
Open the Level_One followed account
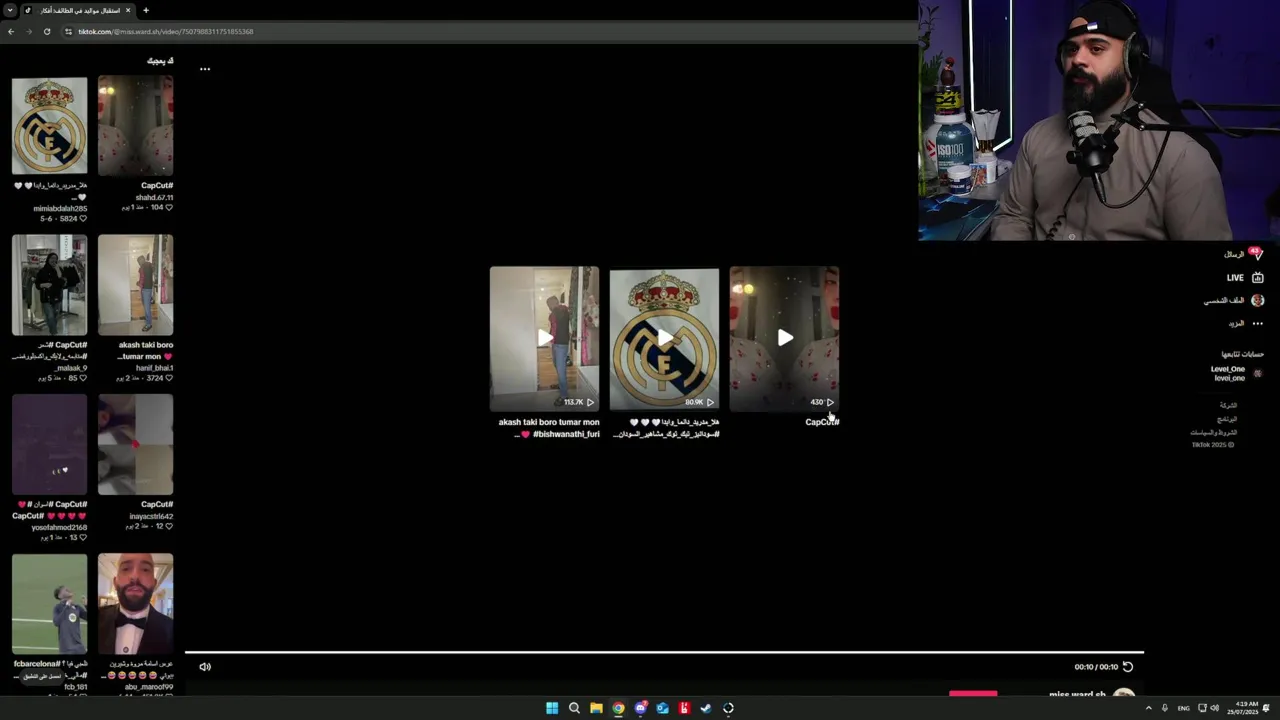[x=1228, y=373]
